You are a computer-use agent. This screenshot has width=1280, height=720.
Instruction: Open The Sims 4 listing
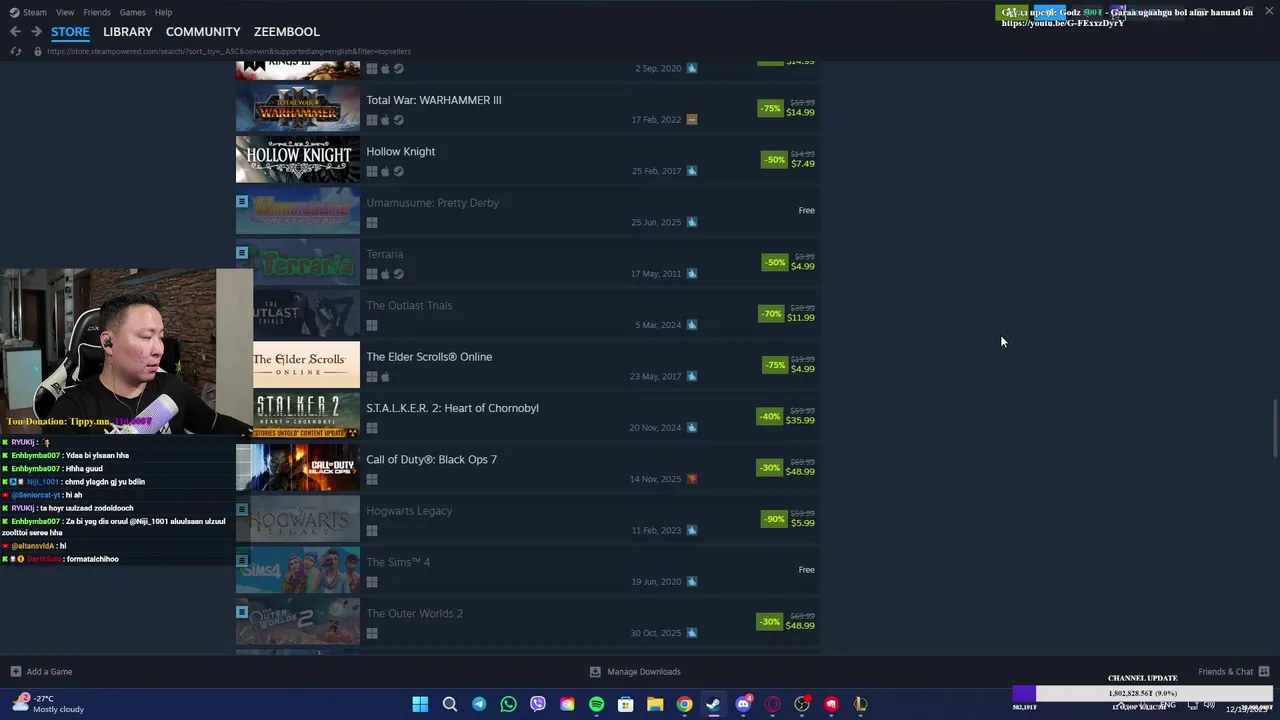point(528,570)
